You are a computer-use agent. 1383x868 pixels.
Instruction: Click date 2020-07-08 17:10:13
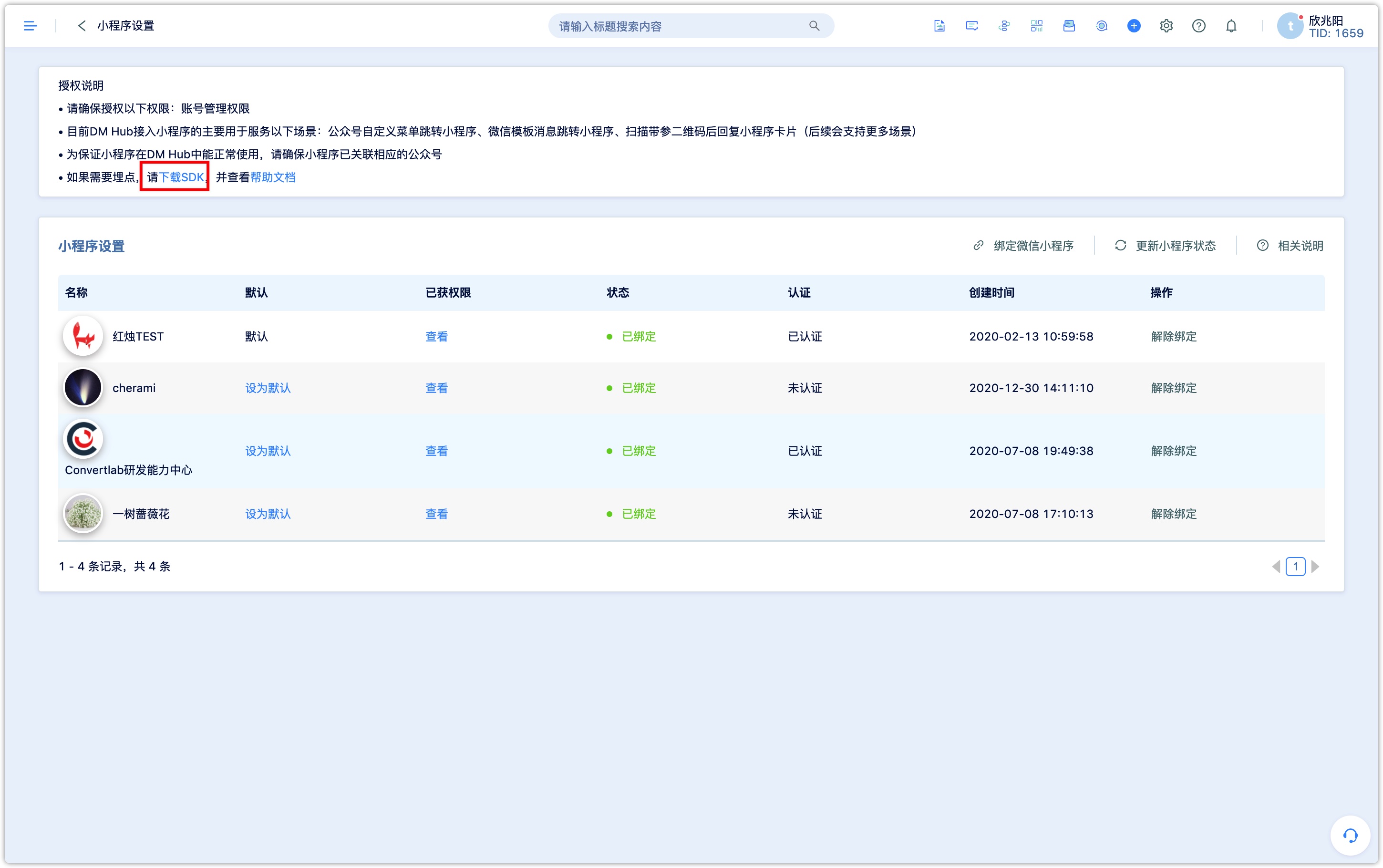click(x=1031, y=514)
